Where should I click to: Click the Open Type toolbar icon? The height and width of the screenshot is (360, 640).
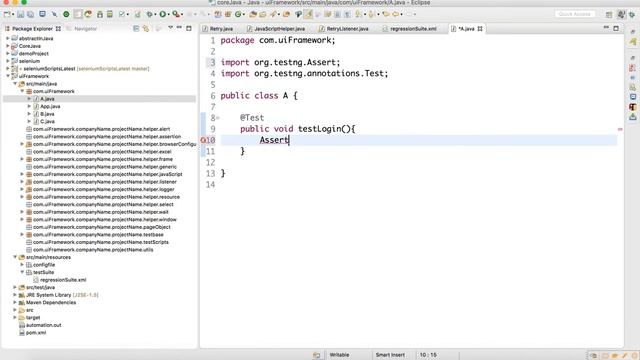click(253, 14)
